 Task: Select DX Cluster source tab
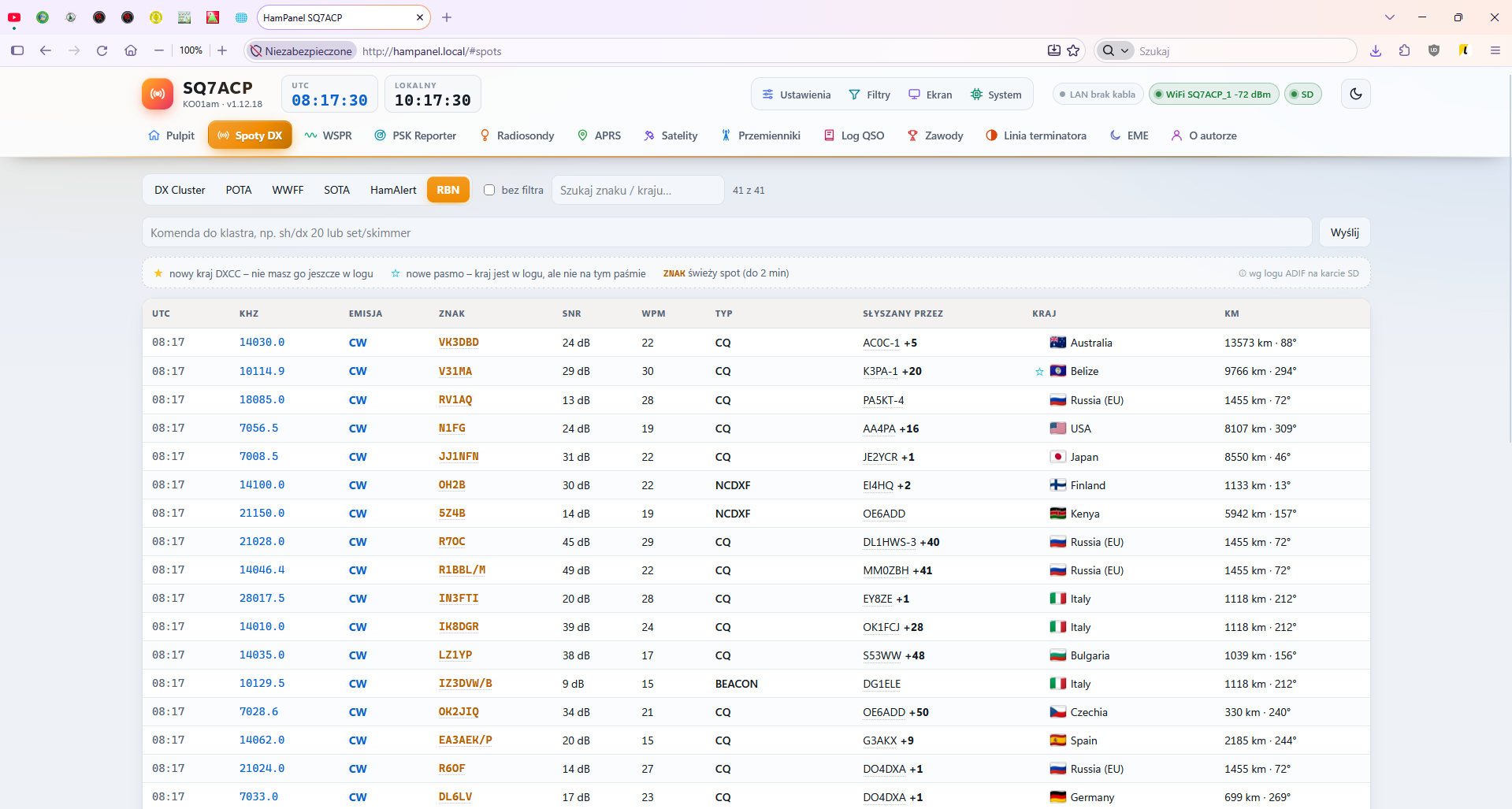tap(180, 190)
